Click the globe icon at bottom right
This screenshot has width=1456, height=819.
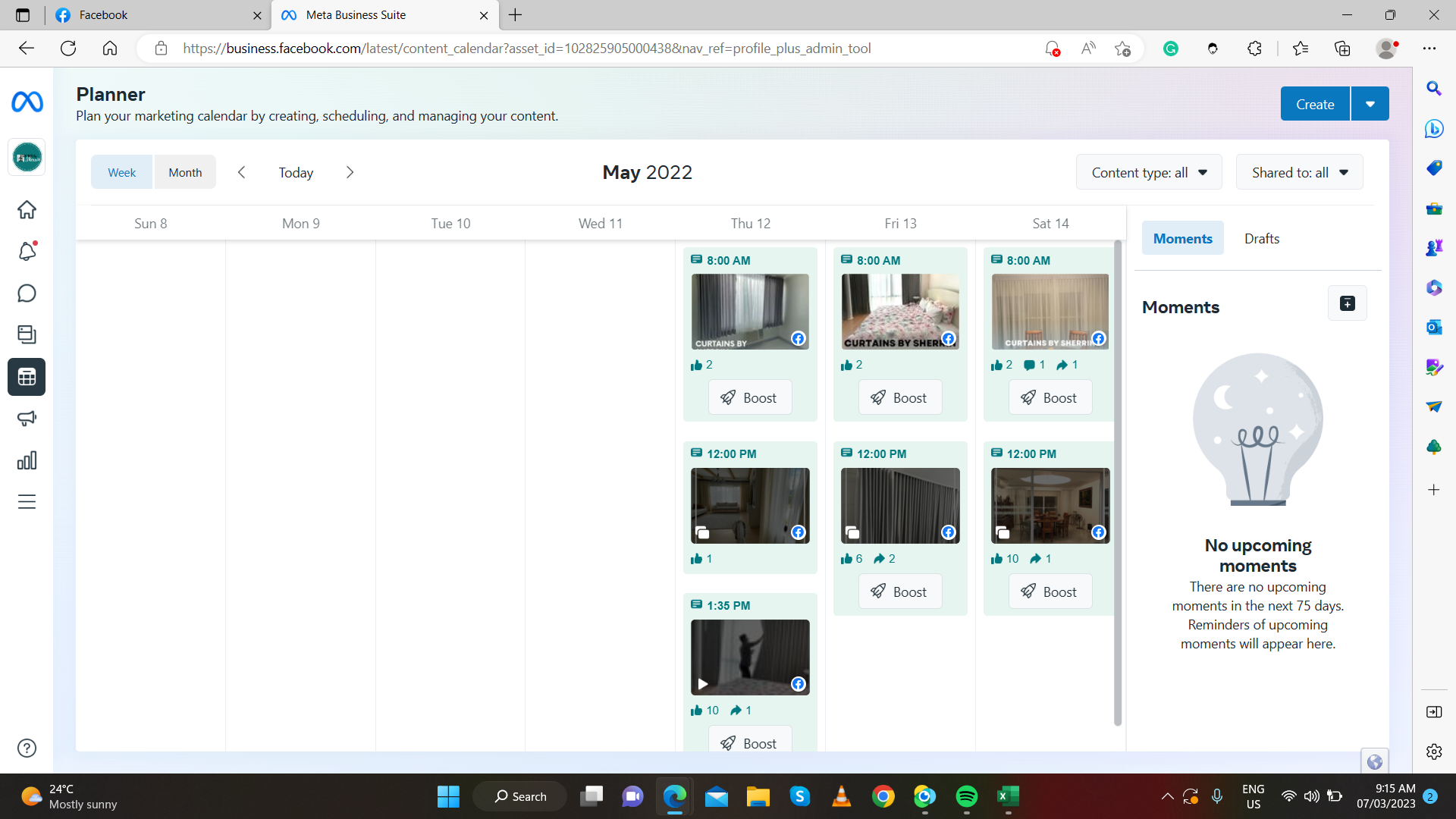coord(1375,761)
